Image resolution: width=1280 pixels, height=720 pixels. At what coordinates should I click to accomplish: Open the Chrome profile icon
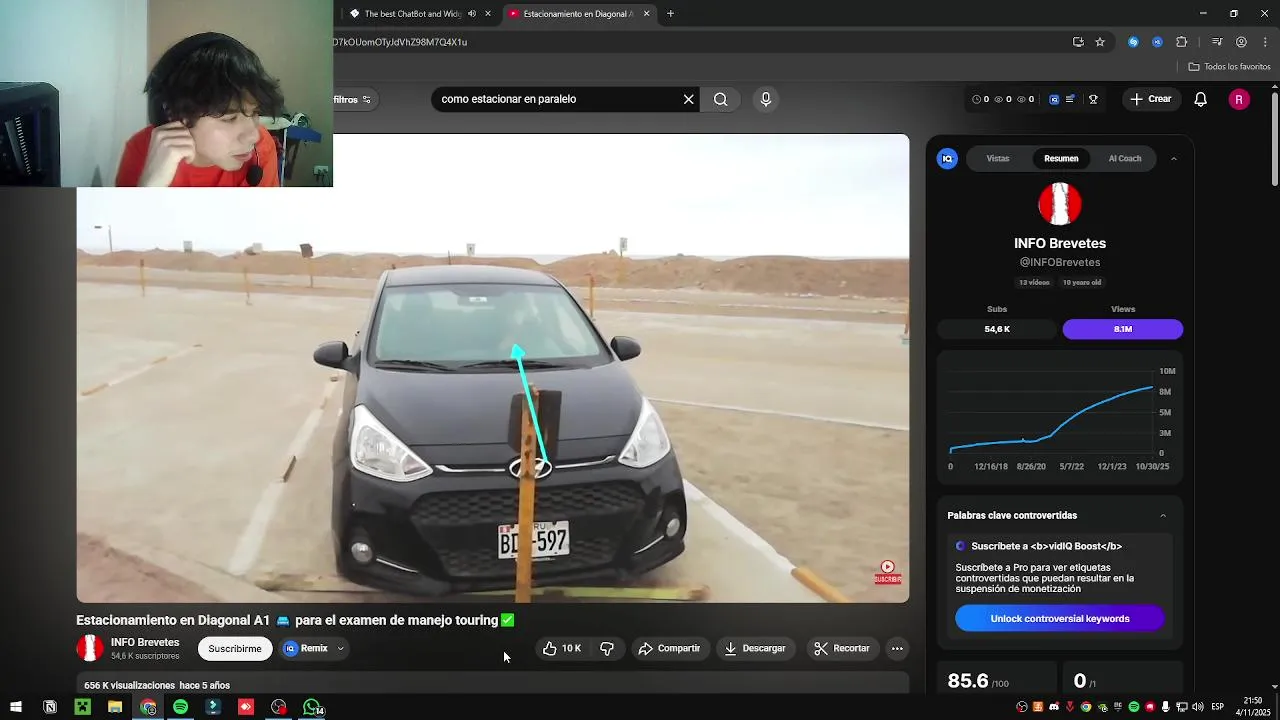point(1241,42)
